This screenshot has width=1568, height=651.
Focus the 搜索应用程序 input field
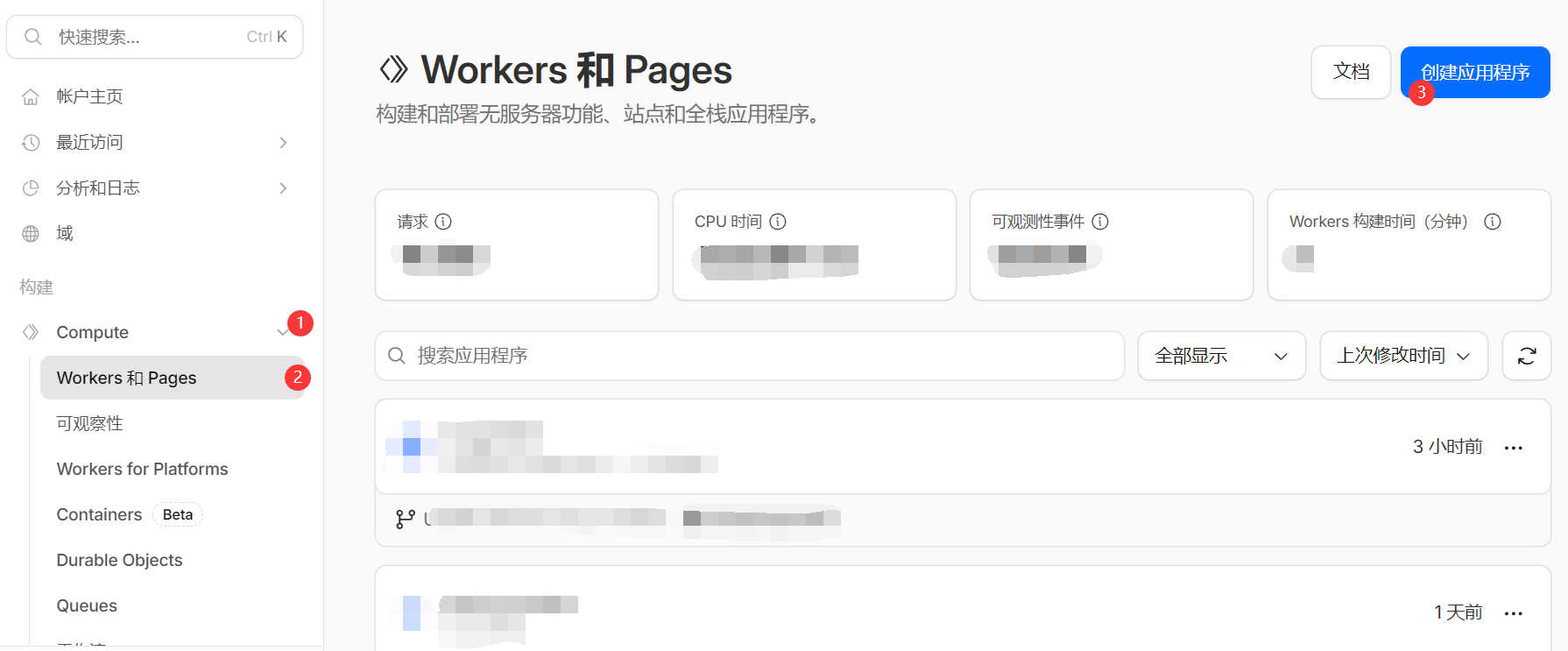point(750,356)
